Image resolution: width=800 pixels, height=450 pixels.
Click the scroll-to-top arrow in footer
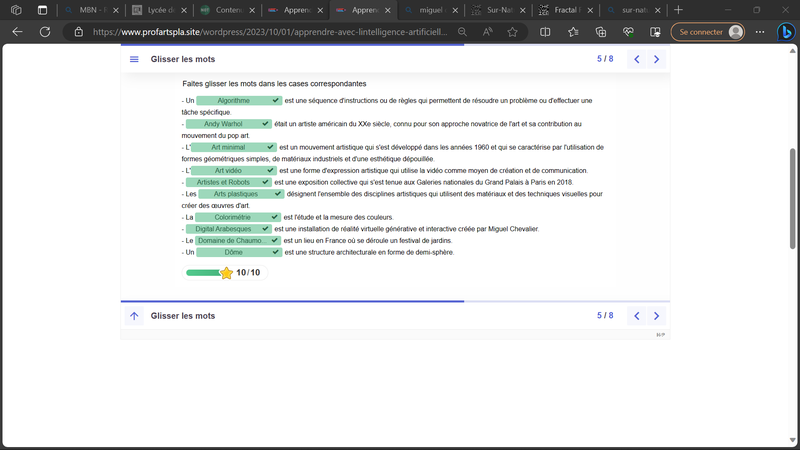click(x=134, y=316)
